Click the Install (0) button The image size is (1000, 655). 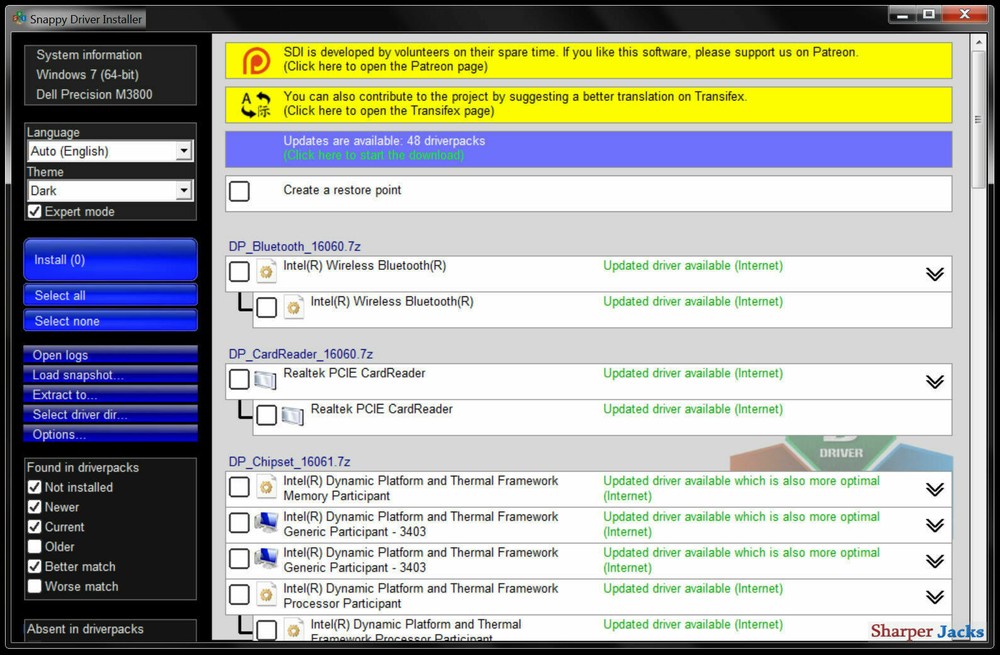click(110, 259)
